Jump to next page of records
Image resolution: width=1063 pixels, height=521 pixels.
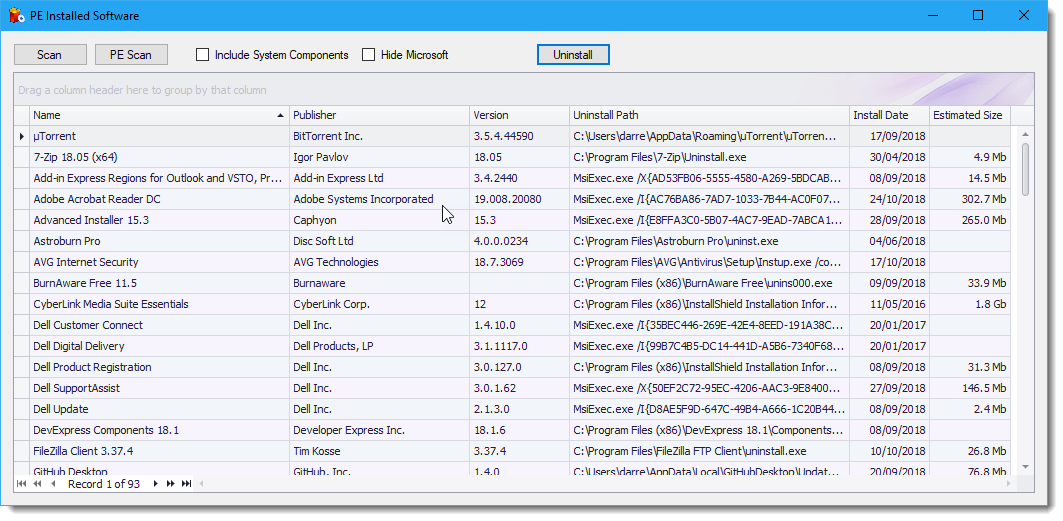click(171, 484)
